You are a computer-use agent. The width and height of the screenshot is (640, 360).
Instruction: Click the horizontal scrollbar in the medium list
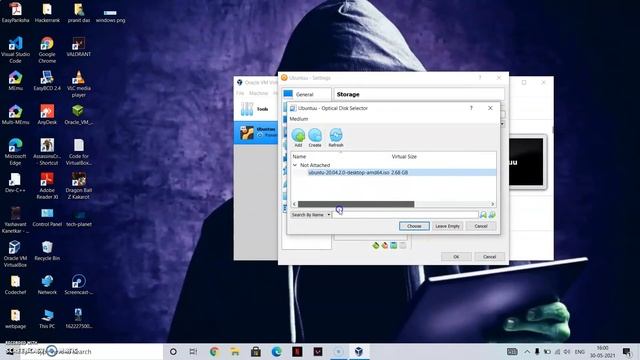[x=356, y=204]
